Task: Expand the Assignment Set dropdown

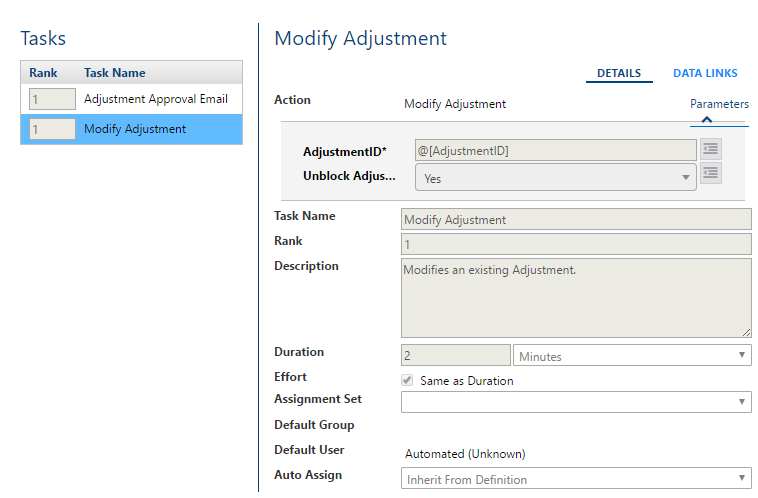Action: coord(575,402)
